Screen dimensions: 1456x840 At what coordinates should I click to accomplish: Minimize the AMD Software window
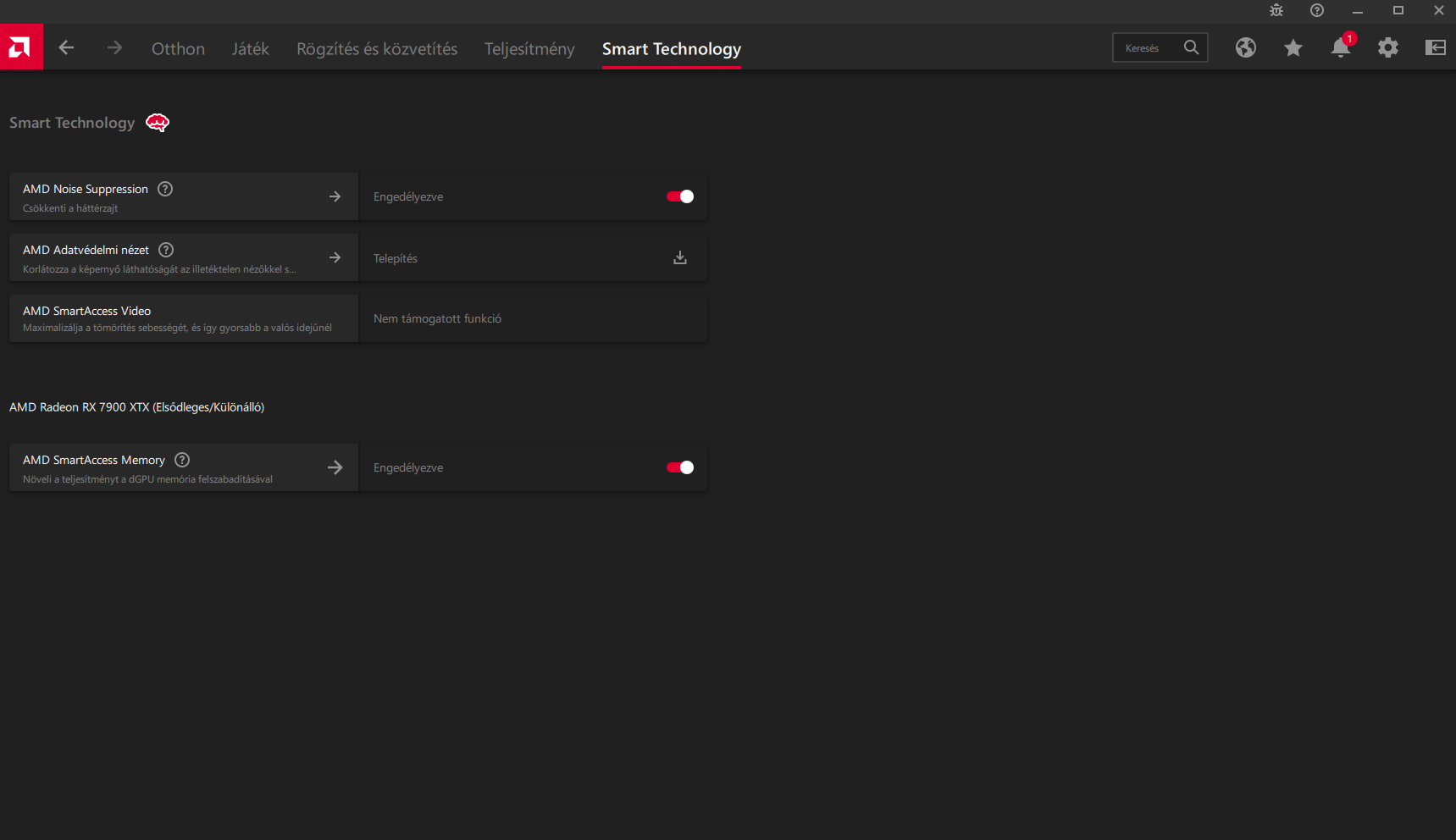click(x=1357, y=11)
